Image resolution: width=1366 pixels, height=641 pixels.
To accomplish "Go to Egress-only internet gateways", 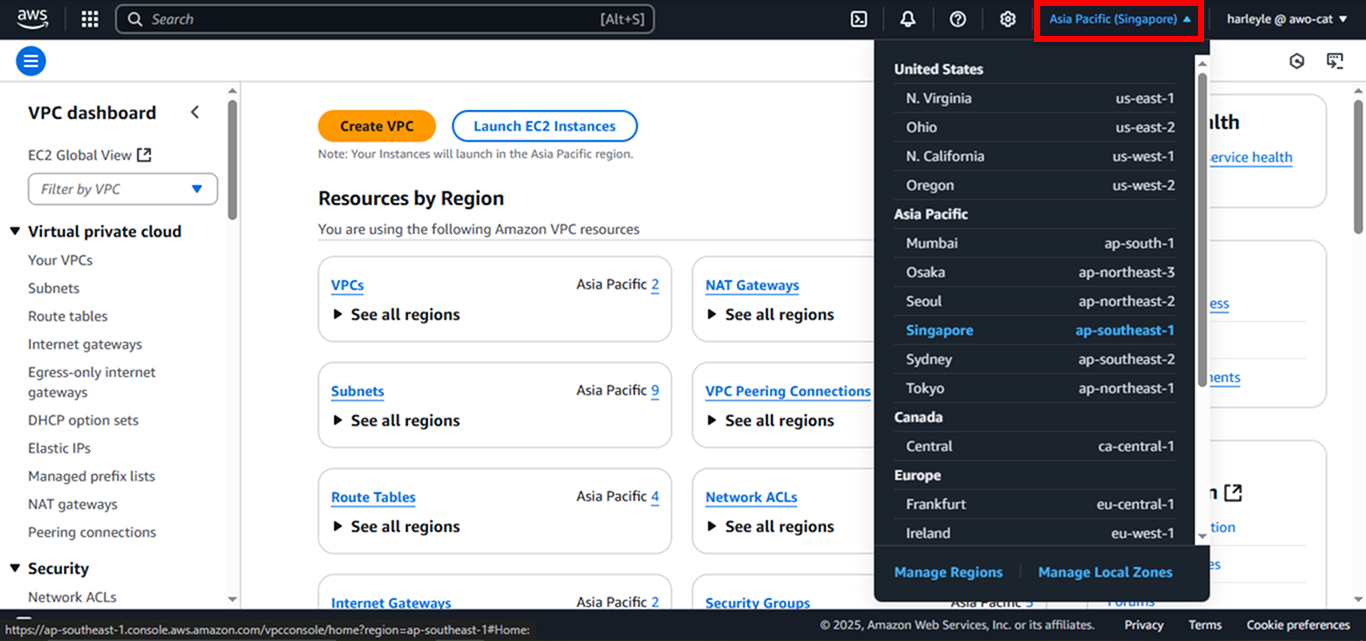I will (x=92, y=382).
